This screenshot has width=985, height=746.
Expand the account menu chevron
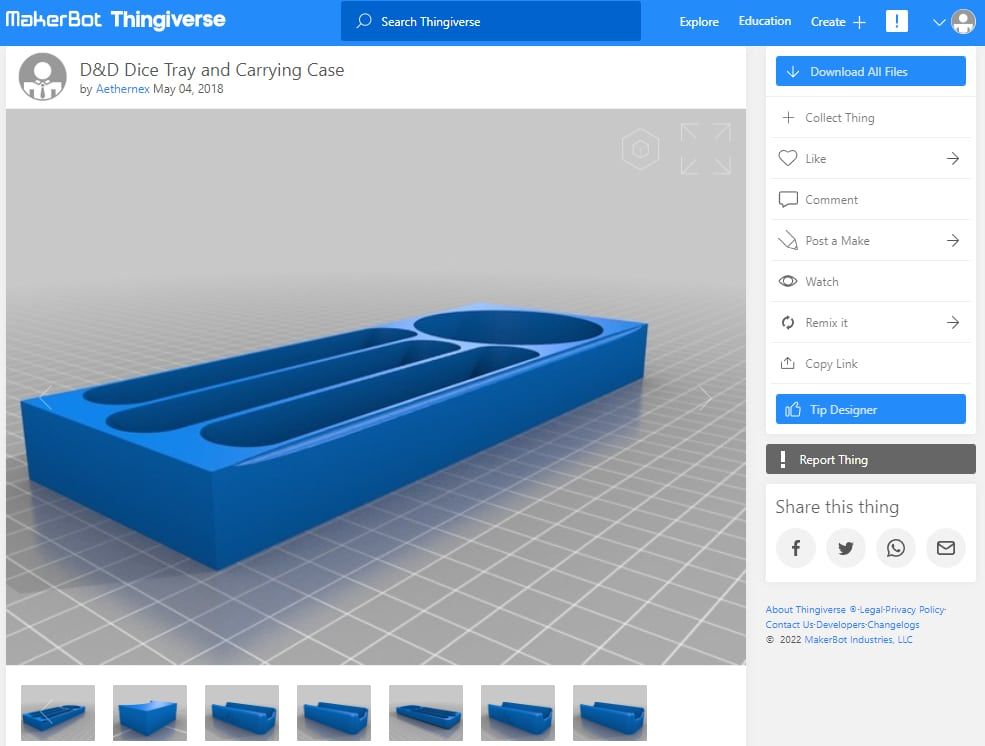click(938, 21)
